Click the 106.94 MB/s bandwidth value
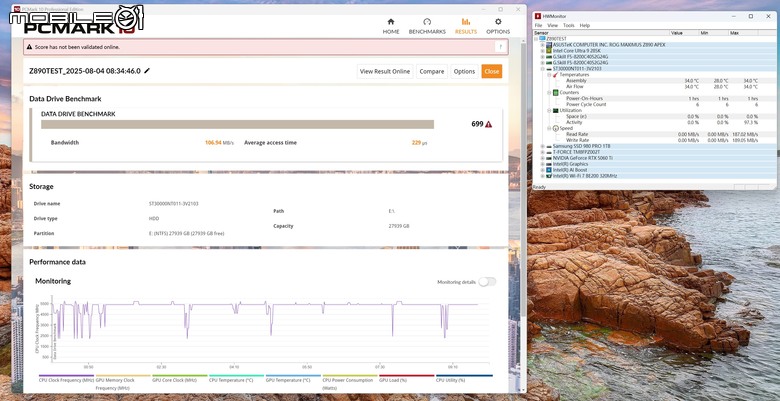Viewport: 780px width, 401px height. click(x=219, y=142)
